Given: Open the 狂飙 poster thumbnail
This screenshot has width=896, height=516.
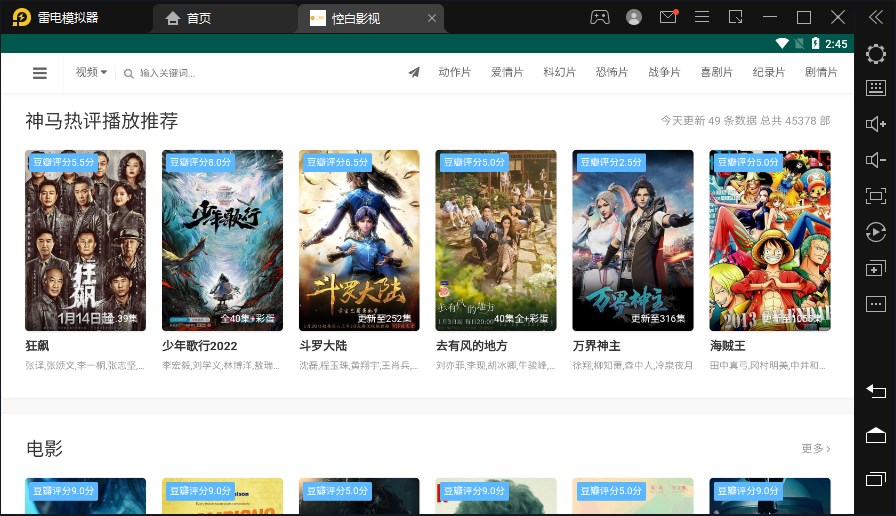Looking at the screenshot, I should coord(85,240).
